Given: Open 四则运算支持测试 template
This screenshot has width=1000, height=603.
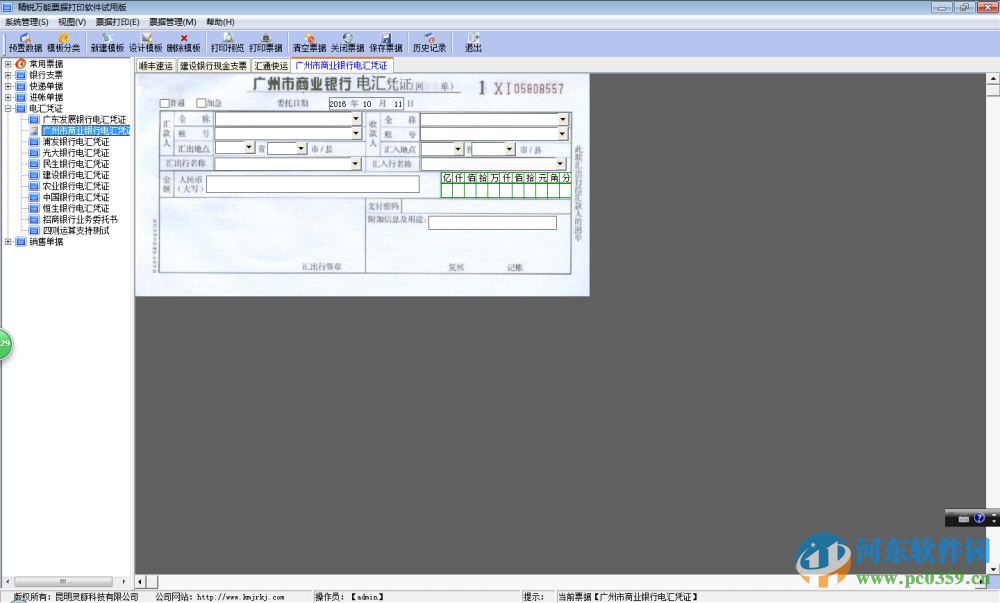Looking at the screenshot, I should (x=76, y=231).
